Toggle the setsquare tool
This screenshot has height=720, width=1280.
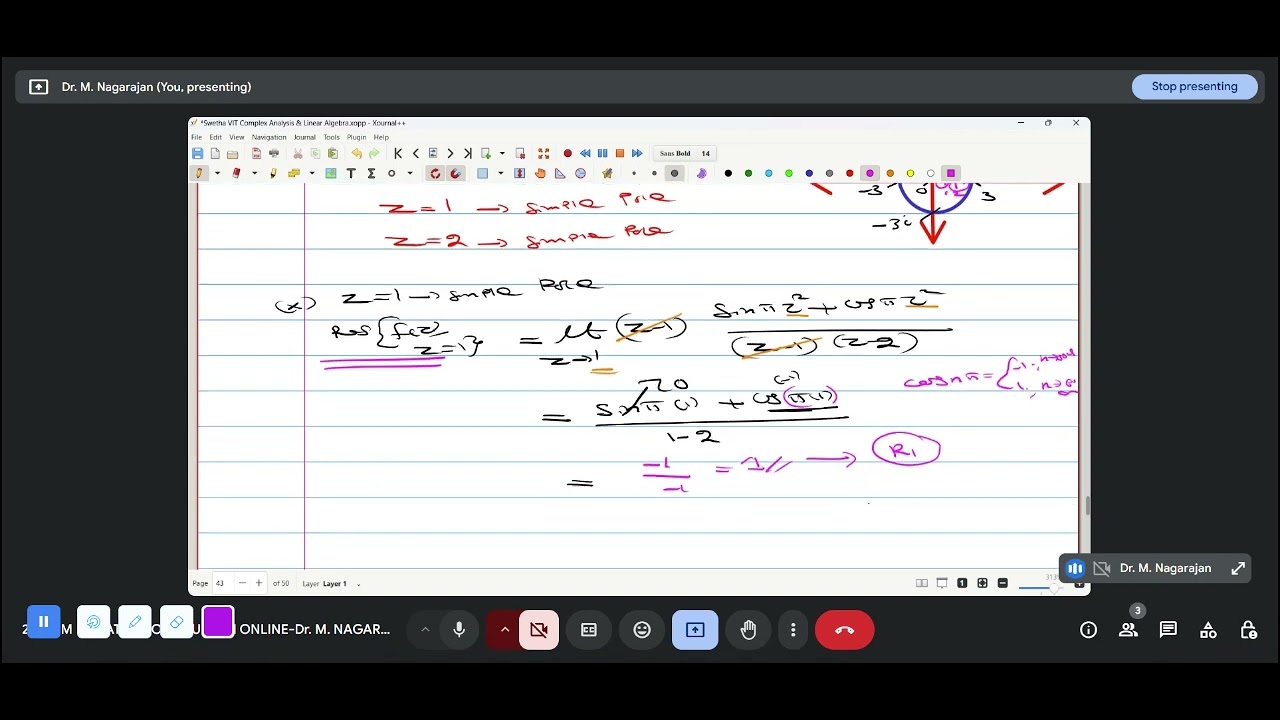[560, 173]
